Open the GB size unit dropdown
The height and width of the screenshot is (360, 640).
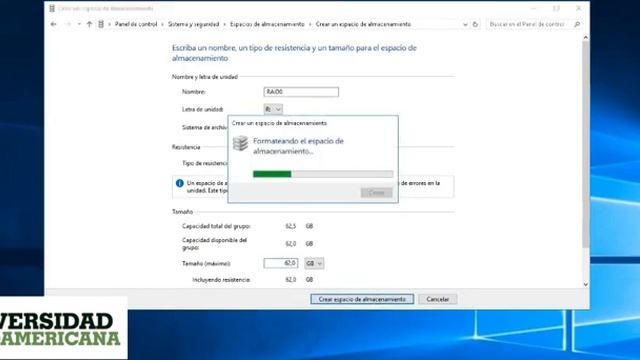point(314,263)
